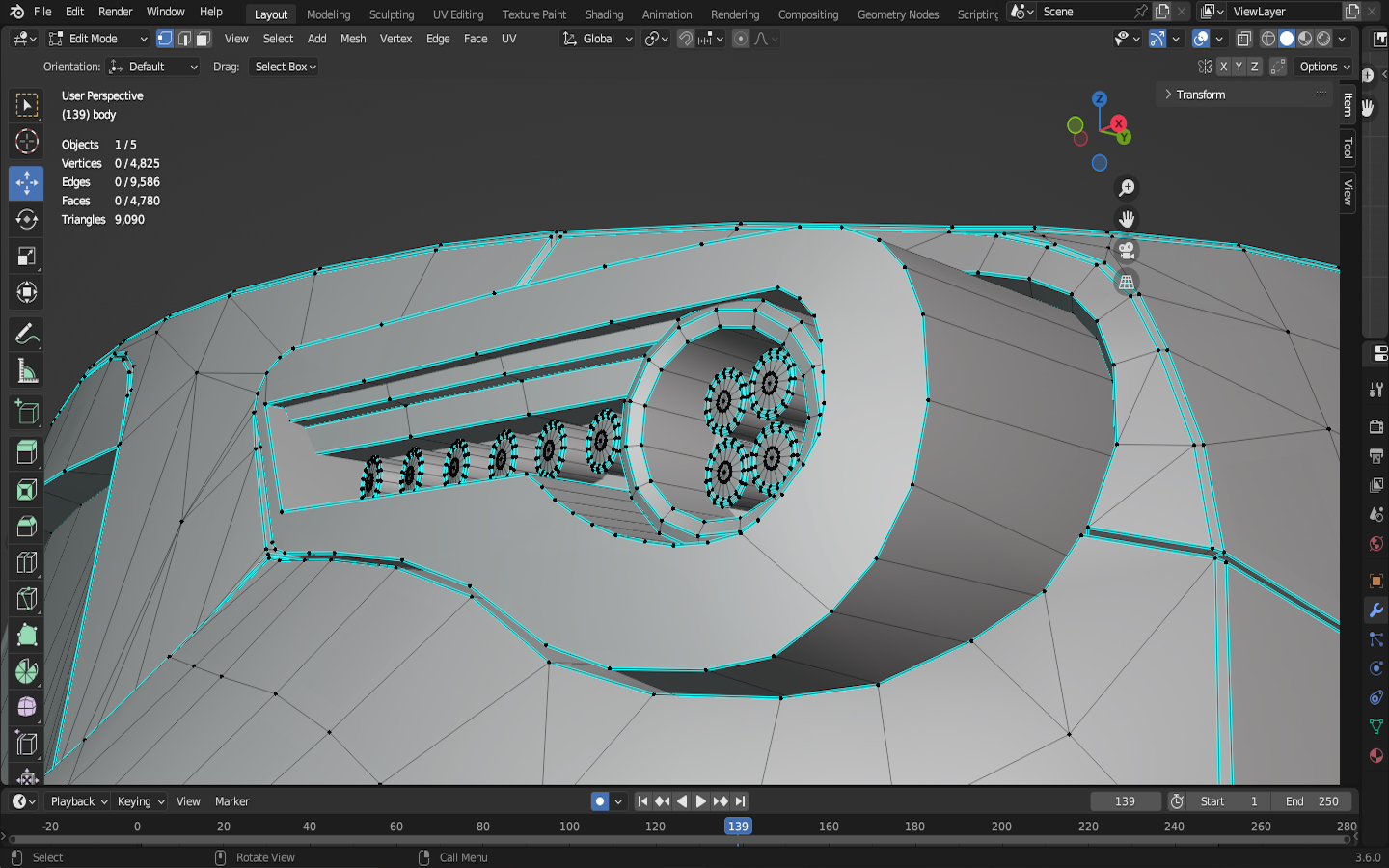
Task: Enable edge select mode
Action: point(184,39)
